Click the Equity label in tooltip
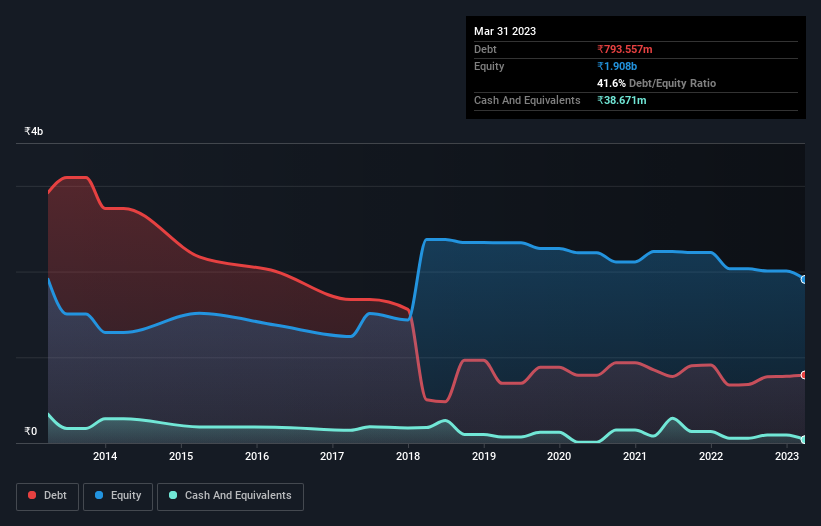This screenshot has width=821, height=526. 489,66
